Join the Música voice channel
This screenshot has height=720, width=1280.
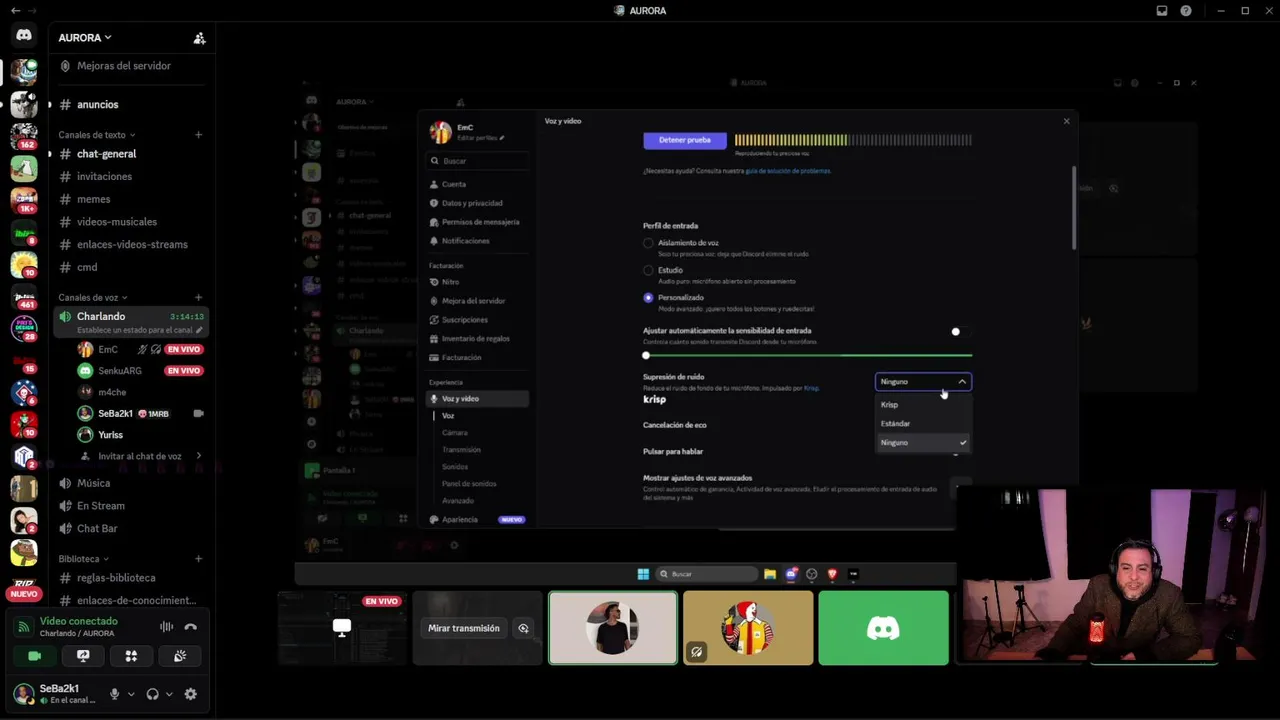pyautogui.click(x=131, y=483)
